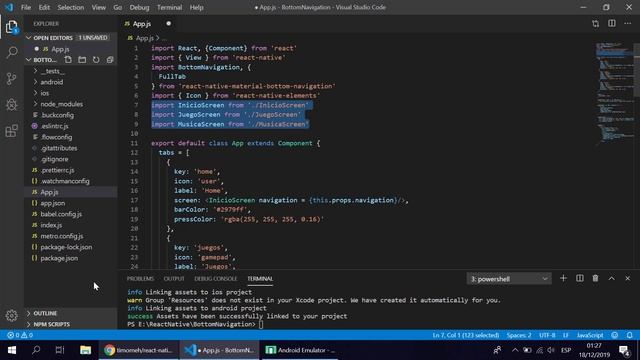This screenshot has width=640, height=360.
Task: Open the Search view in activity bar
Action: [x=12, y=52]
